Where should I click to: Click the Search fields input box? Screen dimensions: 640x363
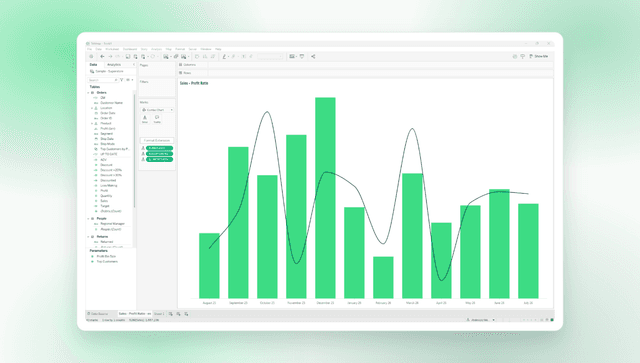103,80
